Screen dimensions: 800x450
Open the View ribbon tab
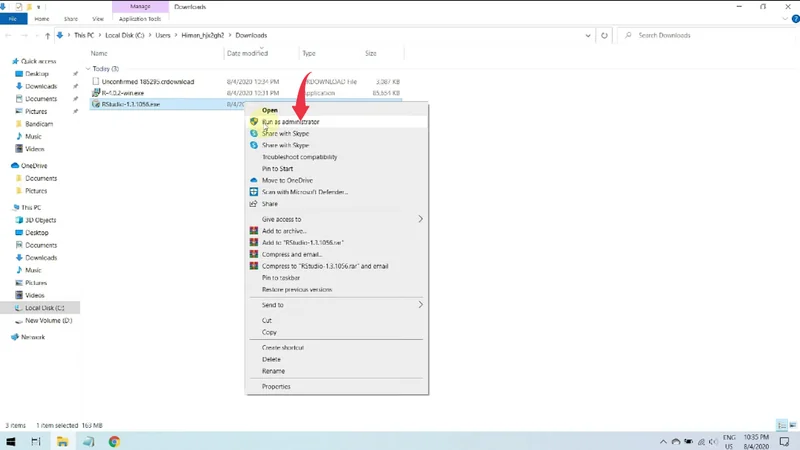point(97,18)
